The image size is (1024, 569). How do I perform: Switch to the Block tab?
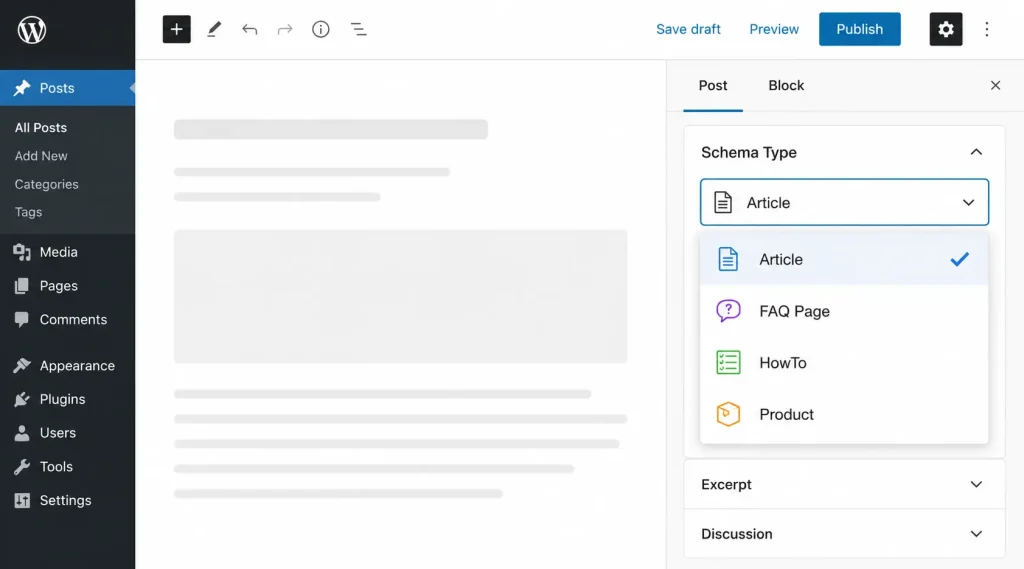(x=786, y=86)
